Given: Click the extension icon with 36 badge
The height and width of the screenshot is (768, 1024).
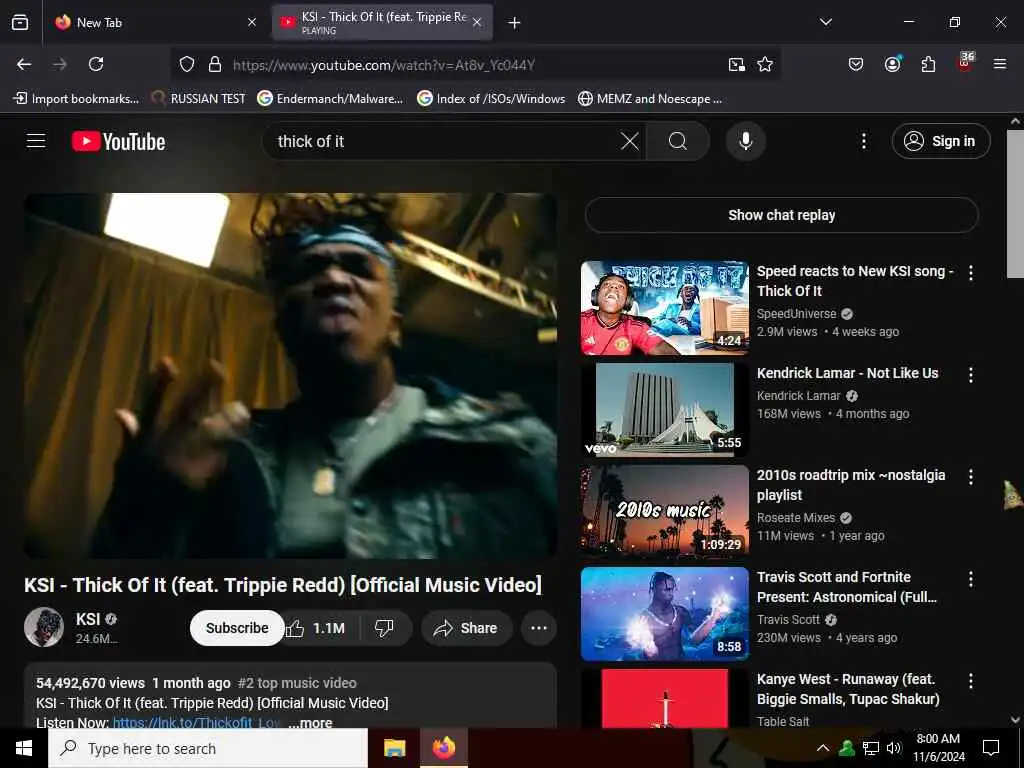Looking at the screenshot, I should pyautogui.click(x=965, y=63).
